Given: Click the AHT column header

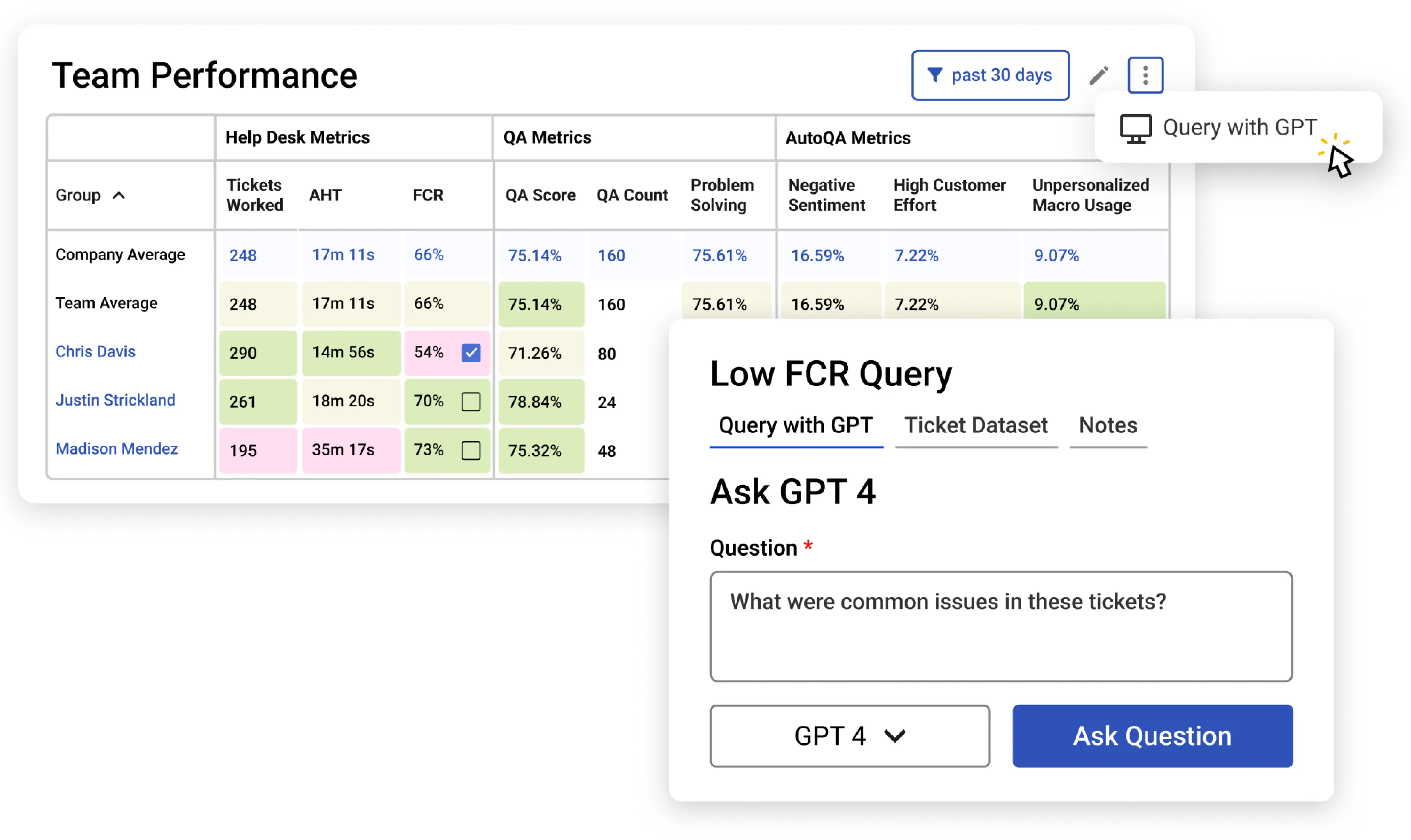Looking at the screenshot, I should 326,195.
